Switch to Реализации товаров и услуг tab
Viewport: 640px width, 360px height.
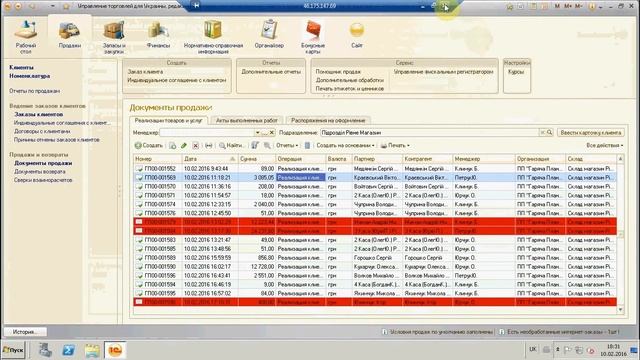point(169,120)
